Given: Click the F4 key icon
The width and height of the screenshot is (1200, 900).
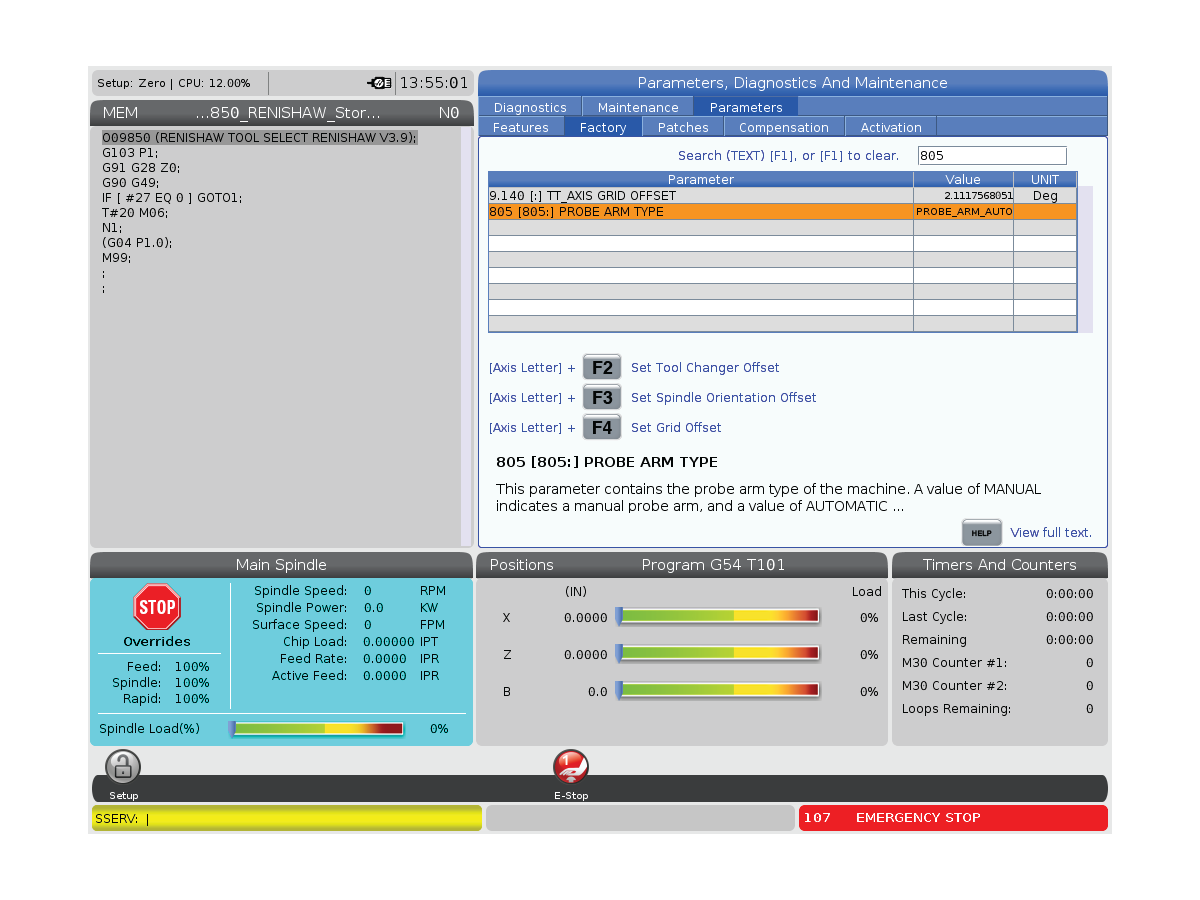Looking at the screenshot, I should point(602,427).
